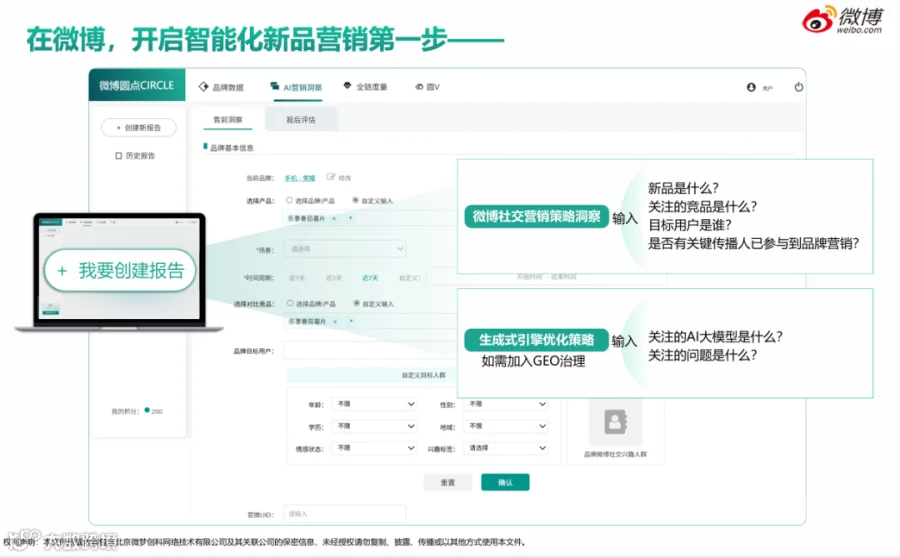900x558 pixels.
Task: Expand the 选择产品 tag selector arrow
Action: [350, 218]
